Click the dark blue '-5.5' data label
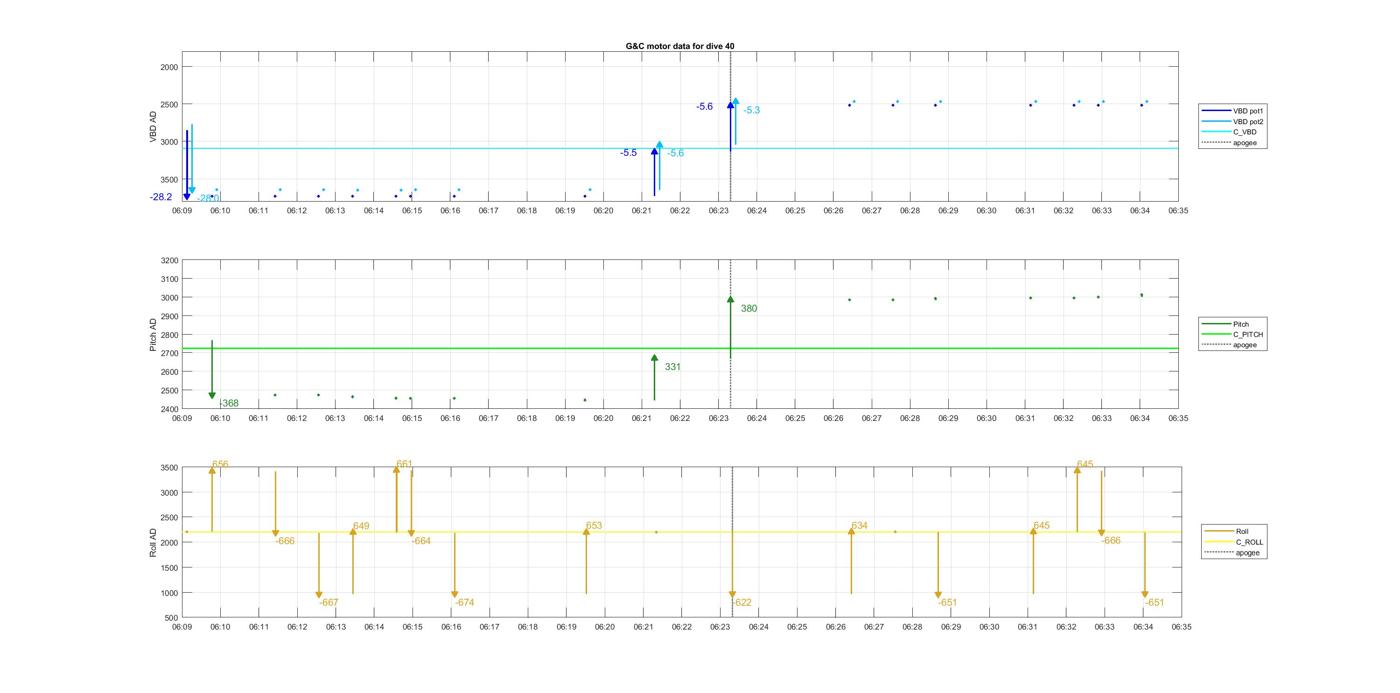Screen dimensions: 1400x693 coord(628,153)
